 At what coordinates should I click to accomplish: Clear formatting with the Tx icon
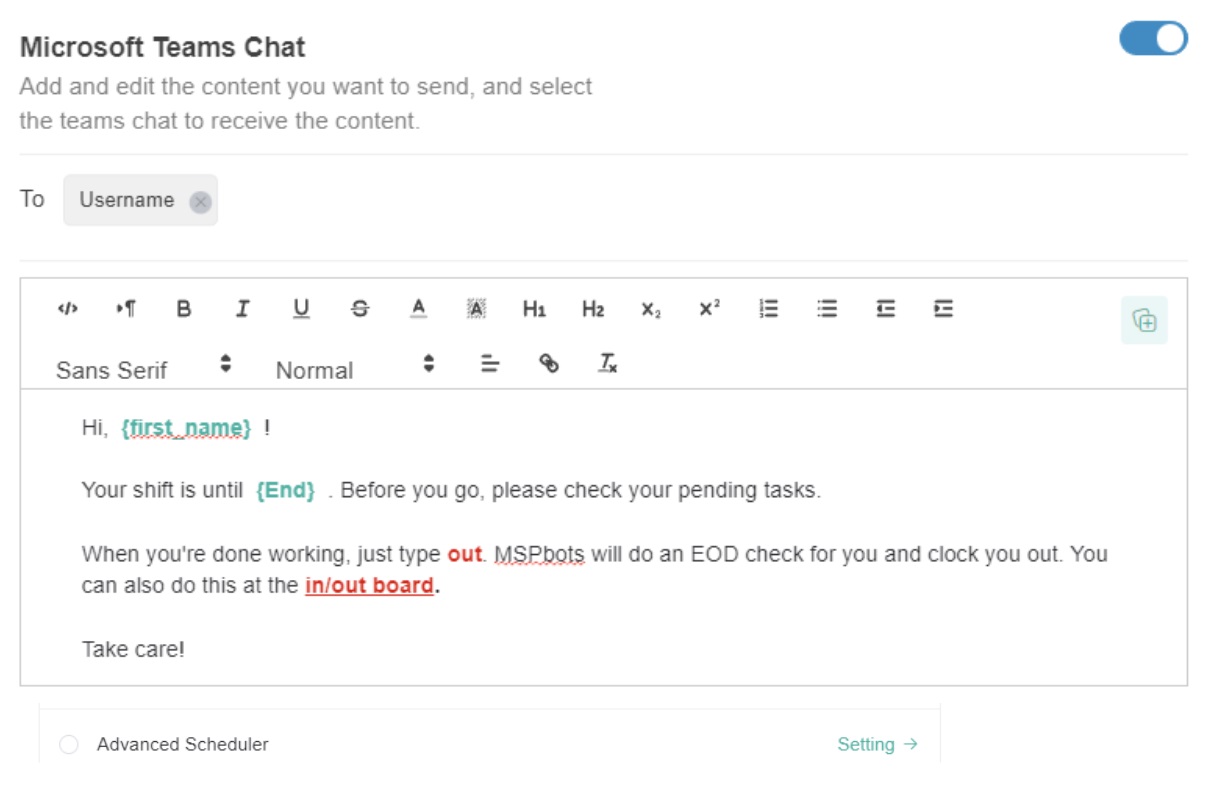coord(606,365)
